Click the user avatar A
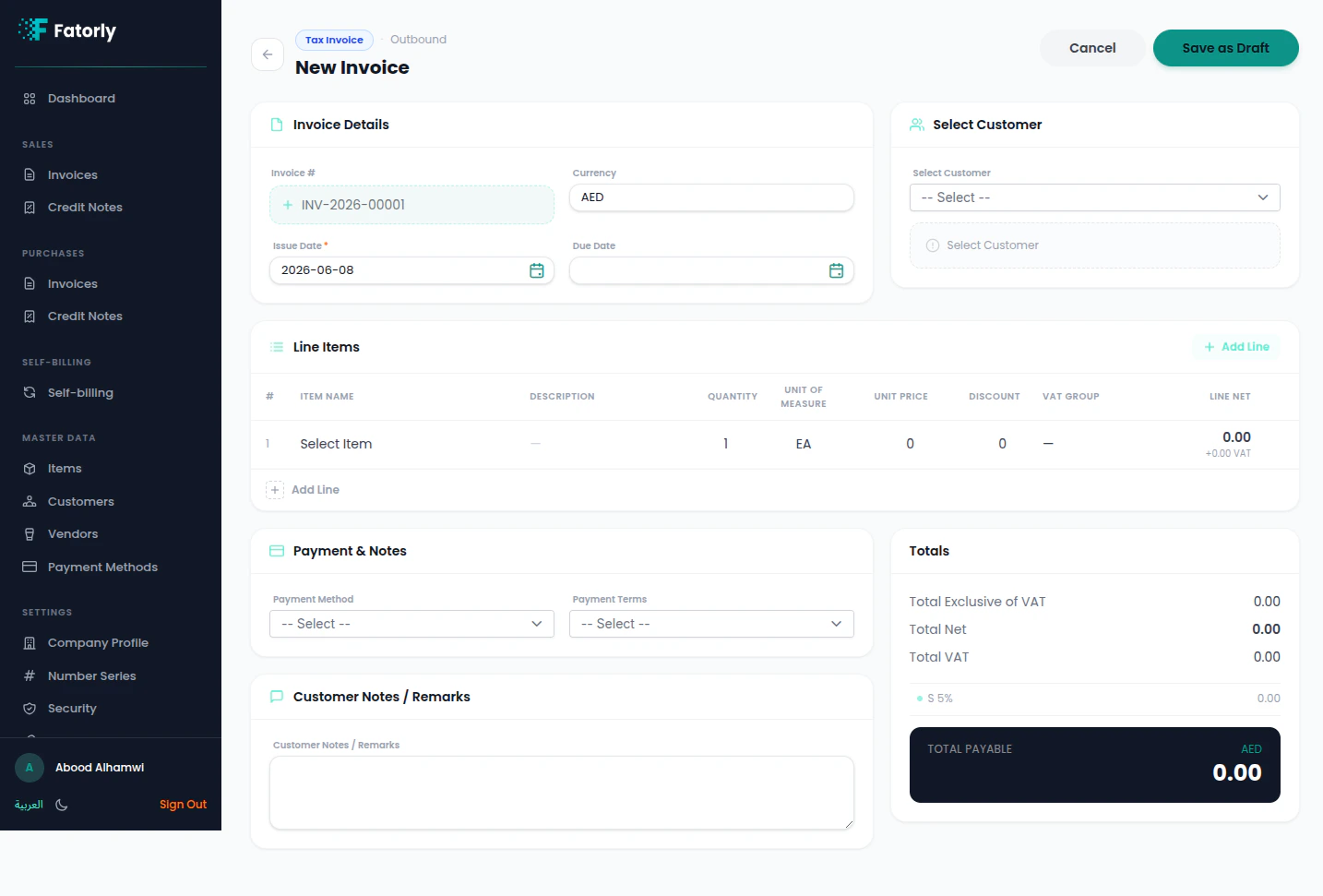 [30, 768]
